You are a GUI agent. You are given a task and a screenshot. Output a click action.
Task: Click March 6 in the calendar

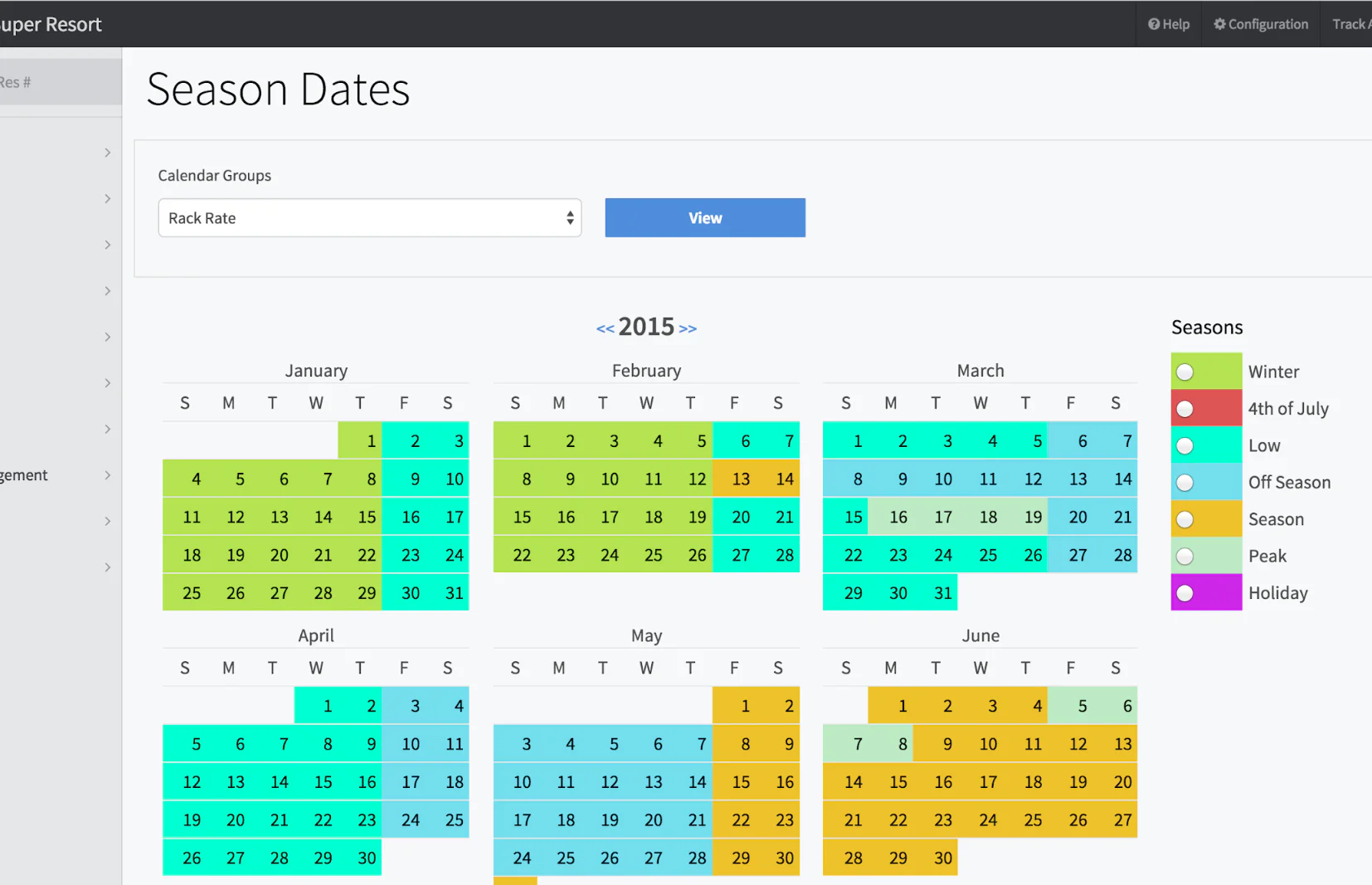tap(1071, 441)
